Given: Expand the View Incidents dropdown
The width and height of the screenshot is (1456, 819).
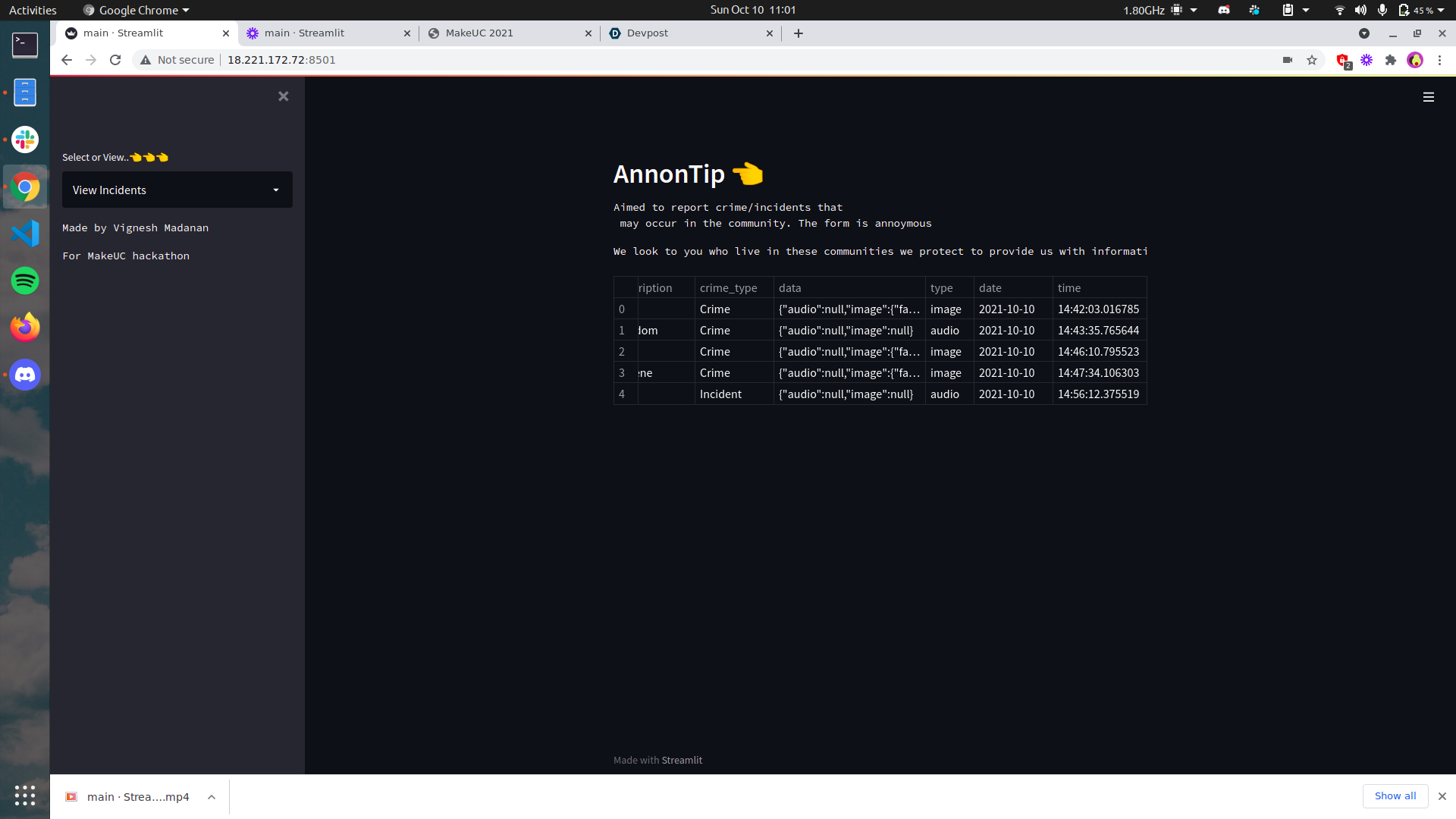Looking at the screenshot, I should coord(177,190).
